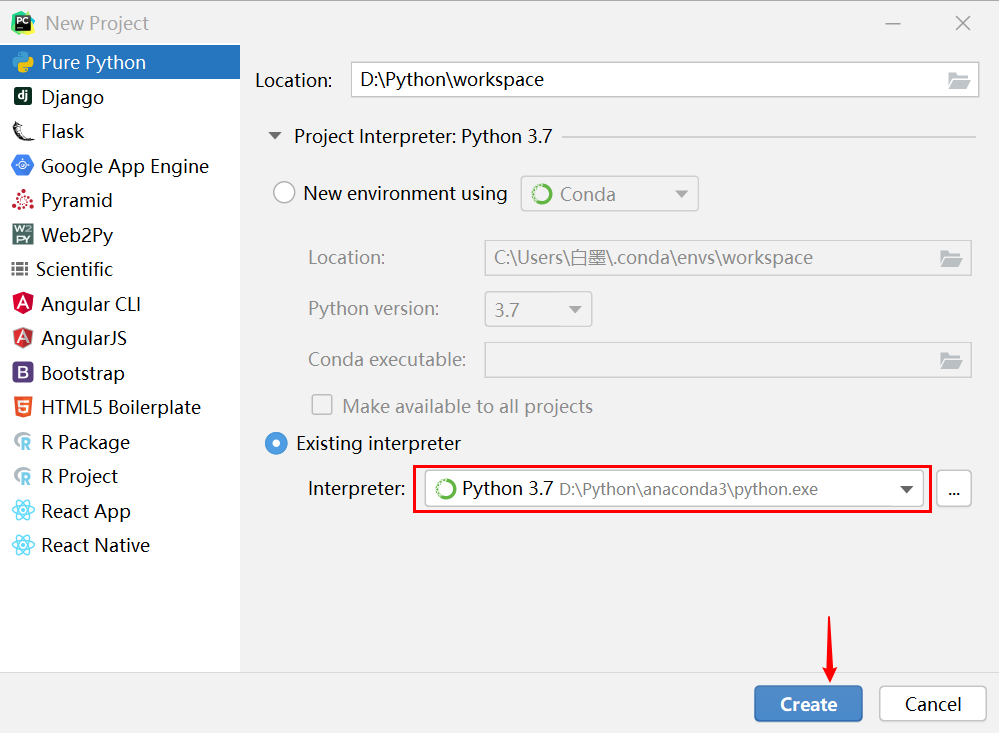
Task: Open the Python 3.7 interpreter dropdown
Action: 906,489
